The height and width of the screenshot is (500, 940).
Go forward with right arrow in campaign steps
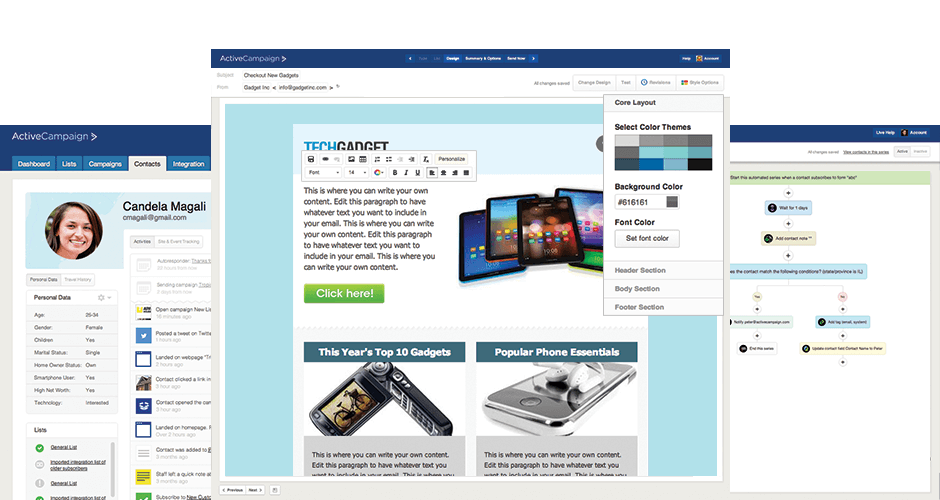pos(534,58)
